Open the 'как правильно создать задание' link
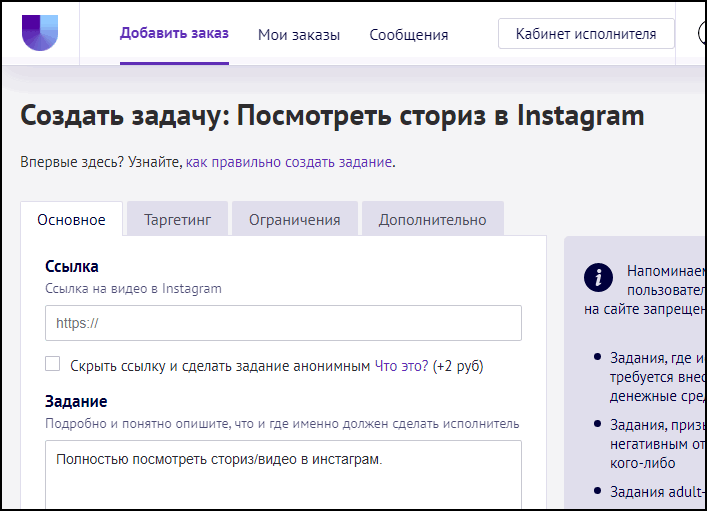This screenshot has height=511, width=707. 289,162
